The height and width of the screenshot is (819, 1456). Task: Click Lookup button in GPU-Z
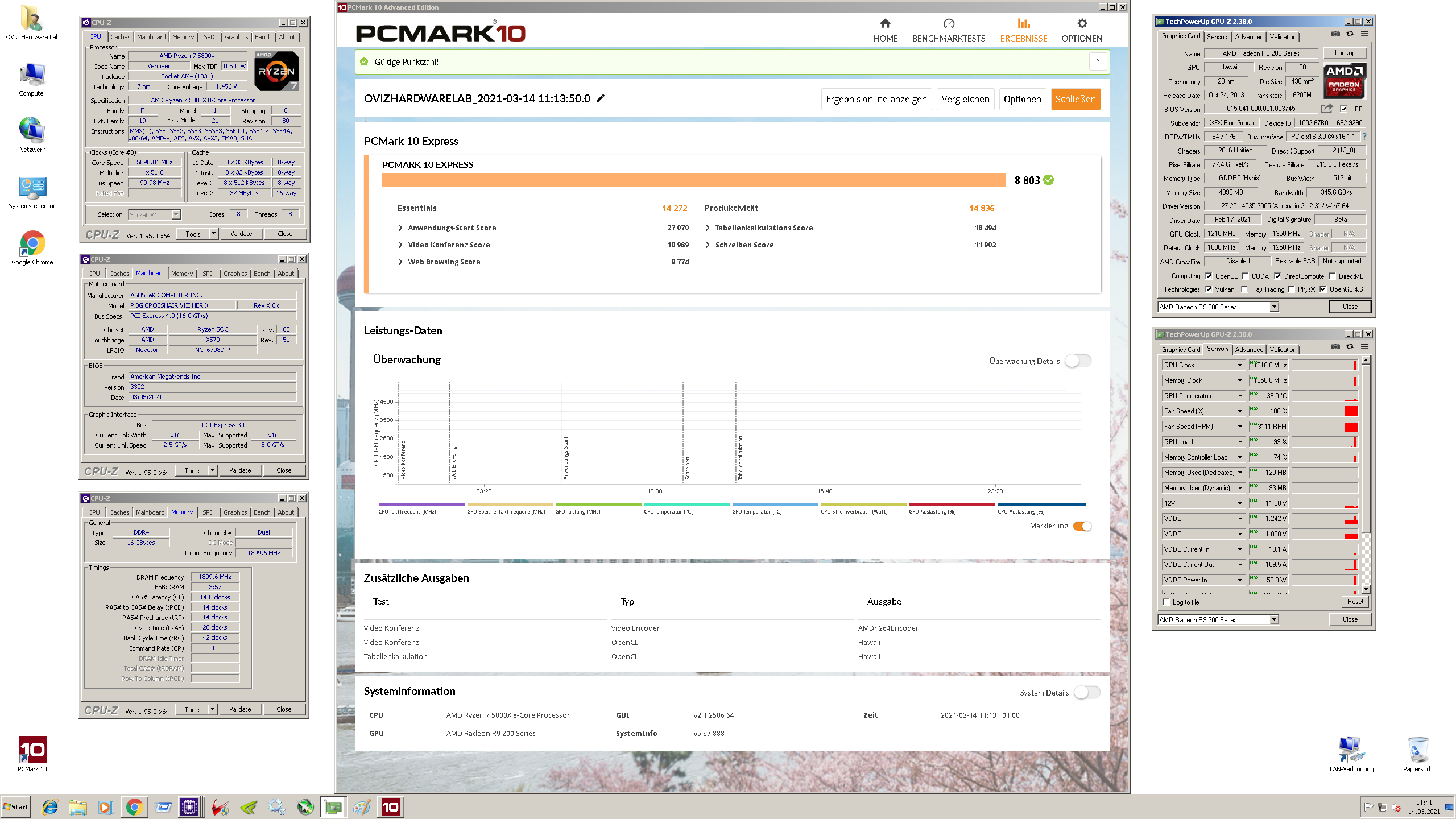(x=1345, y=53)
